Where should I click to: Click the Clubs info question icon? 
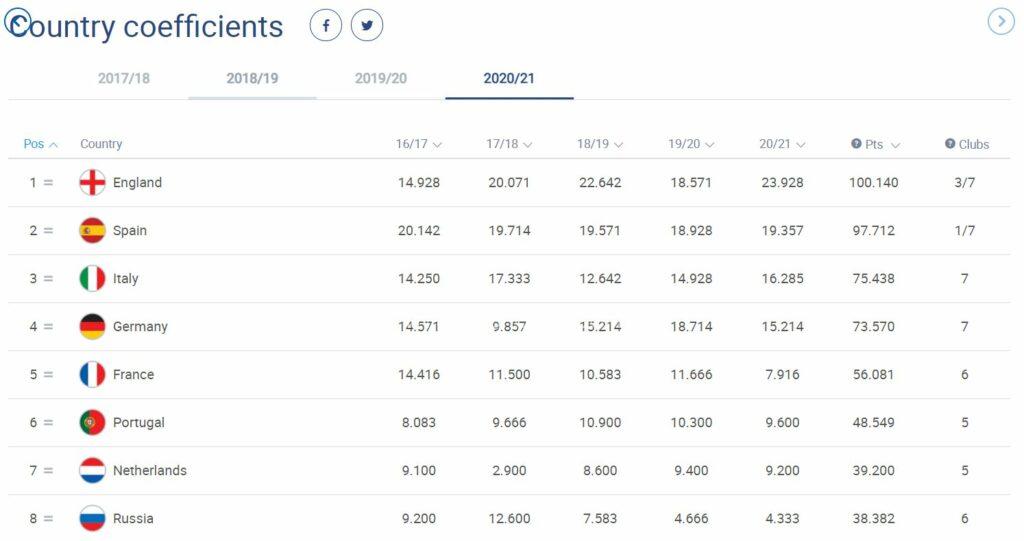950,144
